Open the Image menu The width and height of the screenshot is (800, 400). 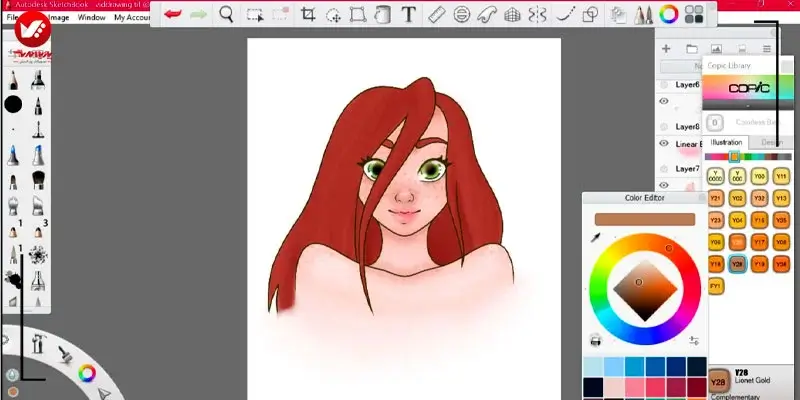point(59,17)
